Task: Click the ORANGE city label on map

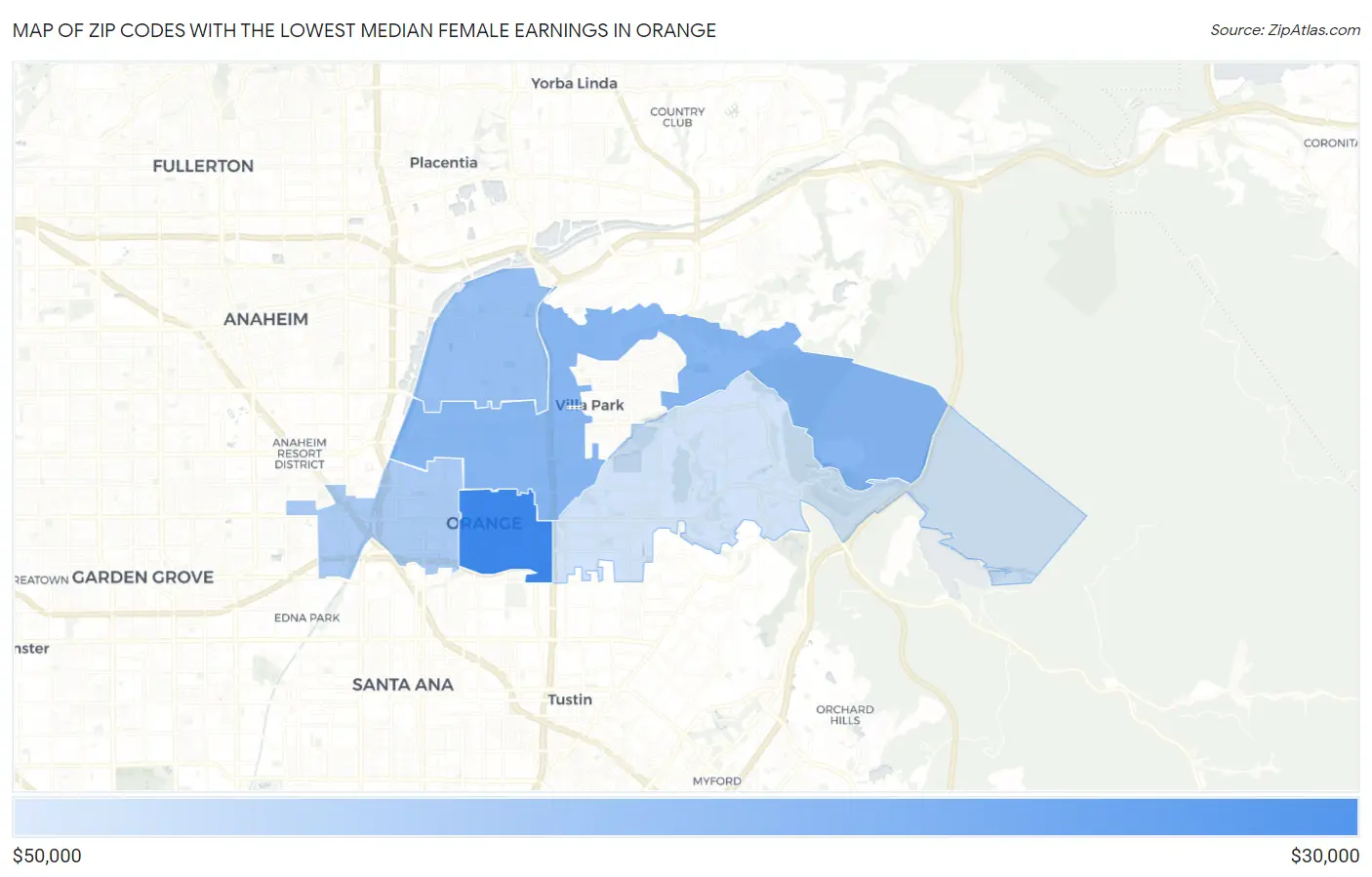Action: click(484, 523)
